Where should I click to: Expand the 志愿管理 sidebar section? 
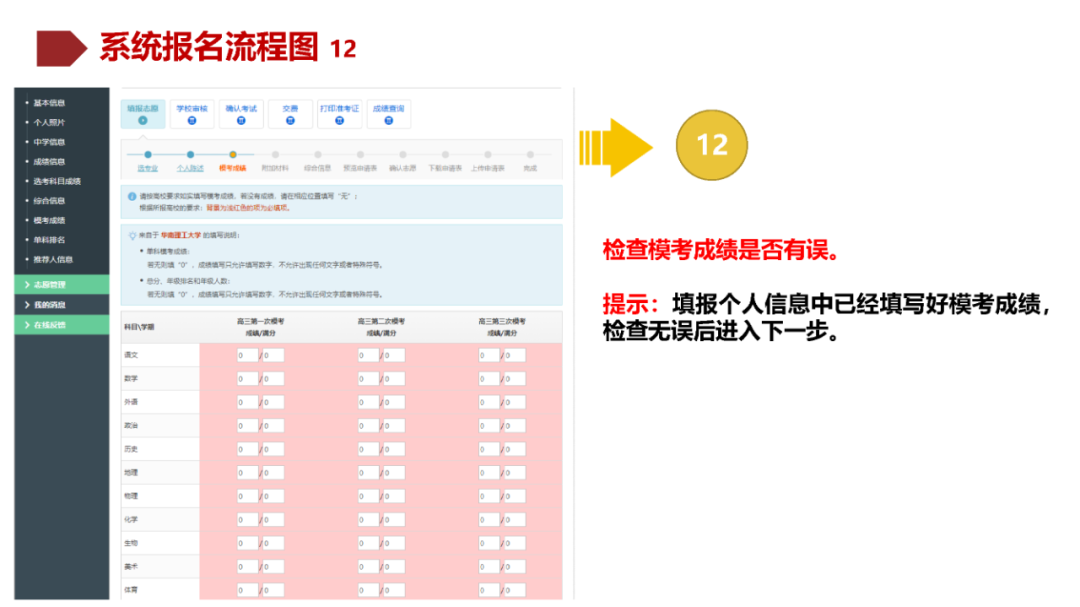49,284
